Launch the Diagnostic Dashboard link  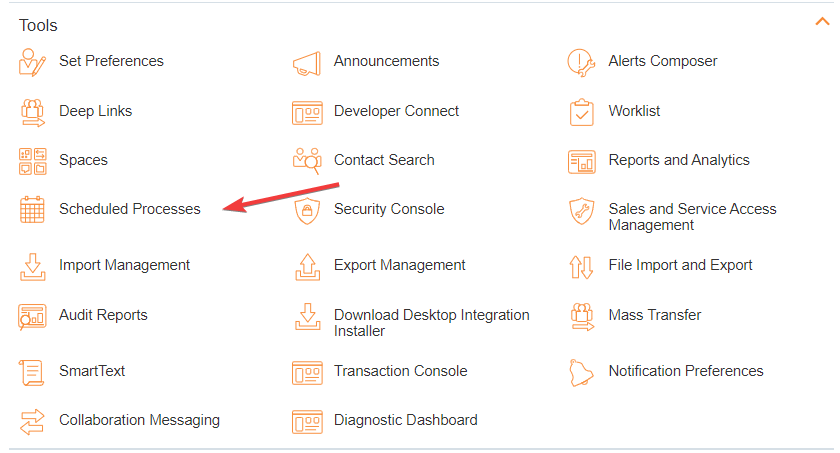coord(405,420)
